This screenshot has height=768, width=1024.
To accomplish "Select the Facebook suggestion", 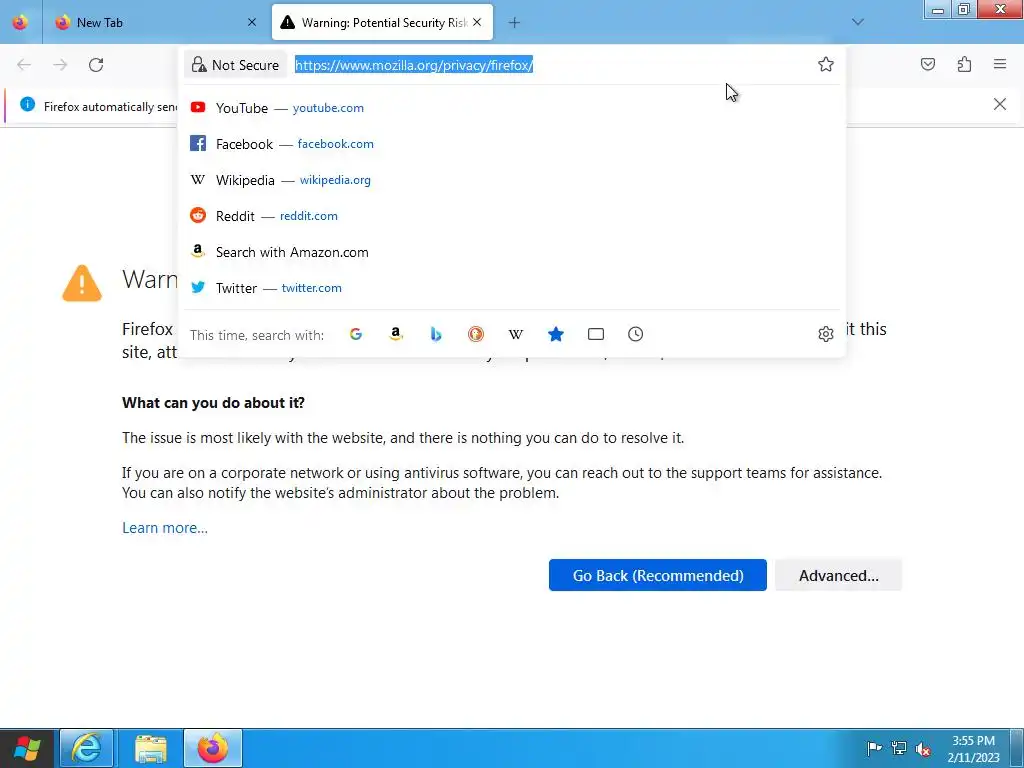I will tap(511, 144).
